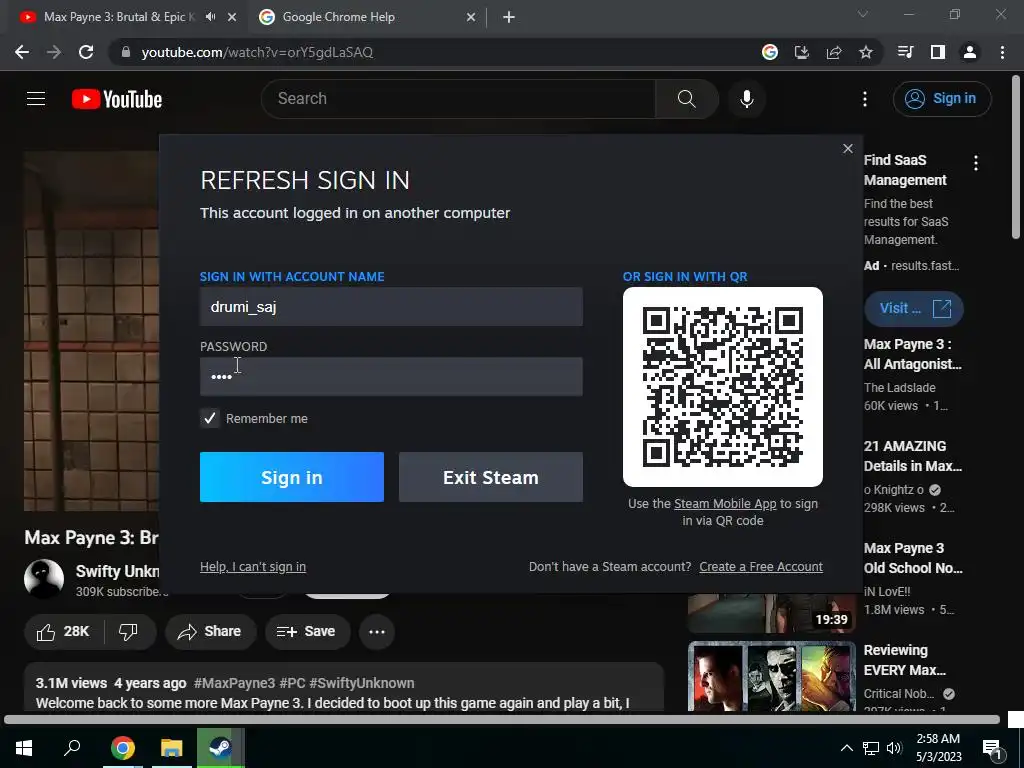Open the notification center icon

pyautogui.click(x=992, y=749)
